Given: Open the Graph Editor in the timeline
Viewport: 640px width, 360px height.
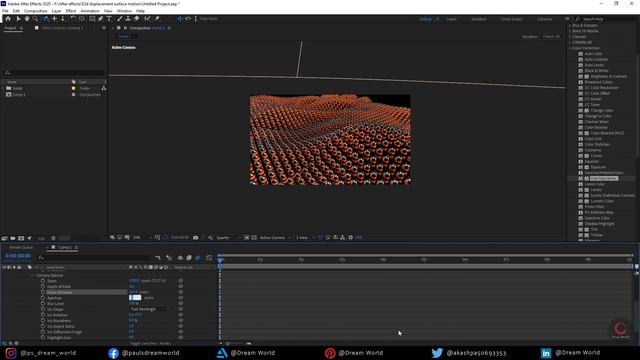Looking at the screenshot, I should [x=209, y=258].
